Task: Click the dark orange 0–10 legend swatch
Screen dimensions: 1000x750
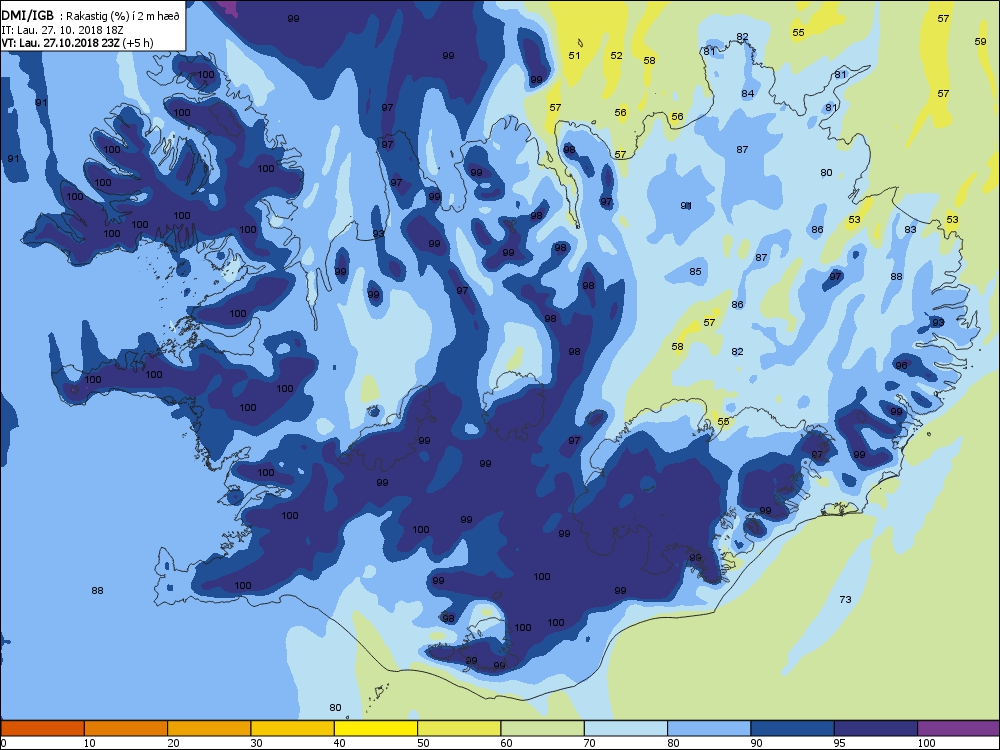Action: pyautogui.click(x=42, y=728)
